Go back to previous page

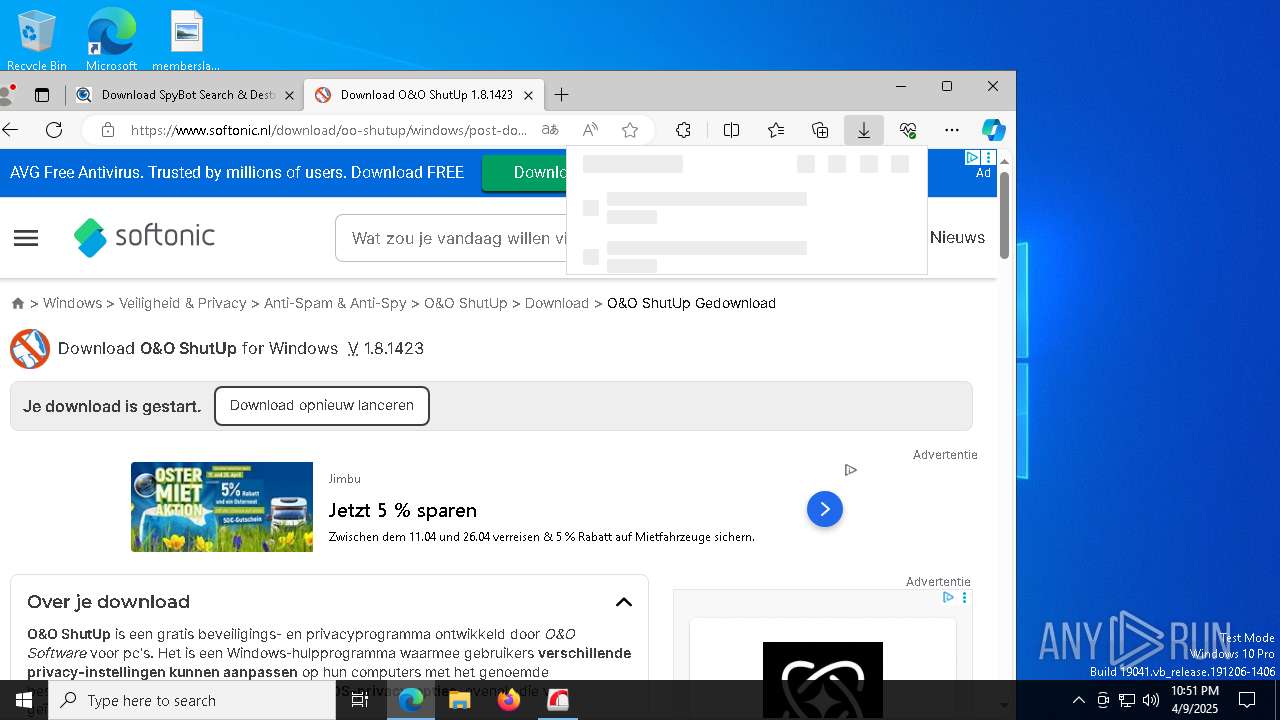11,130
